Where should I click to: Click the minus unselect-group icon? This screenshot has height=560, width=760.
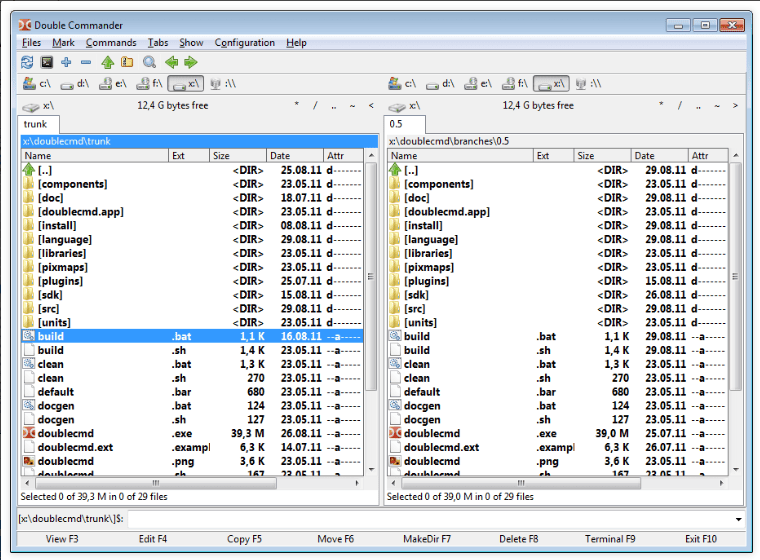pyautogui.click(x=86, y=62)
